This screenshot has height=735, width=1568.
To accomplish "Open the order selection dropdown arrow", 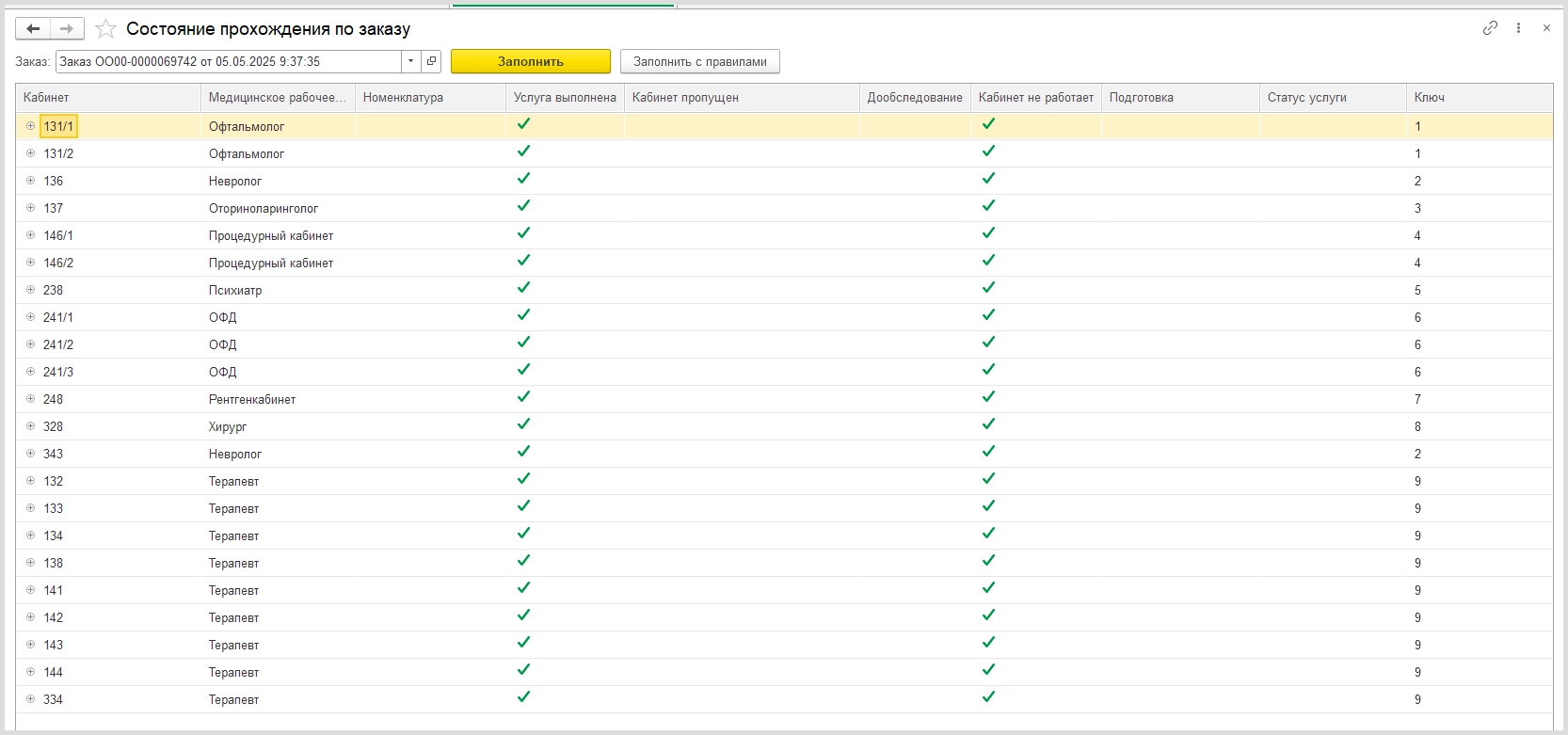I will coord(411,61).
